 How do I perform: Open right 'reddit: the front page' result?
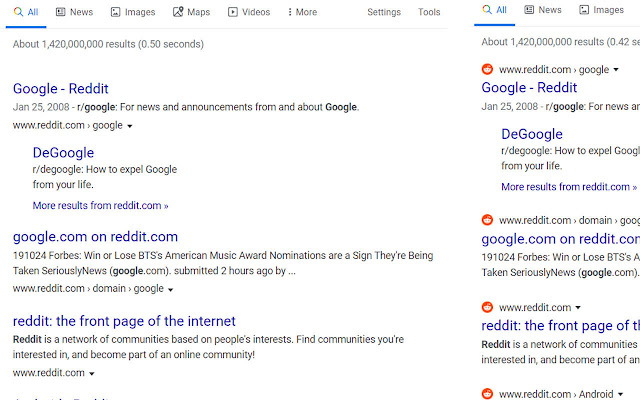[x=561, y=325]
